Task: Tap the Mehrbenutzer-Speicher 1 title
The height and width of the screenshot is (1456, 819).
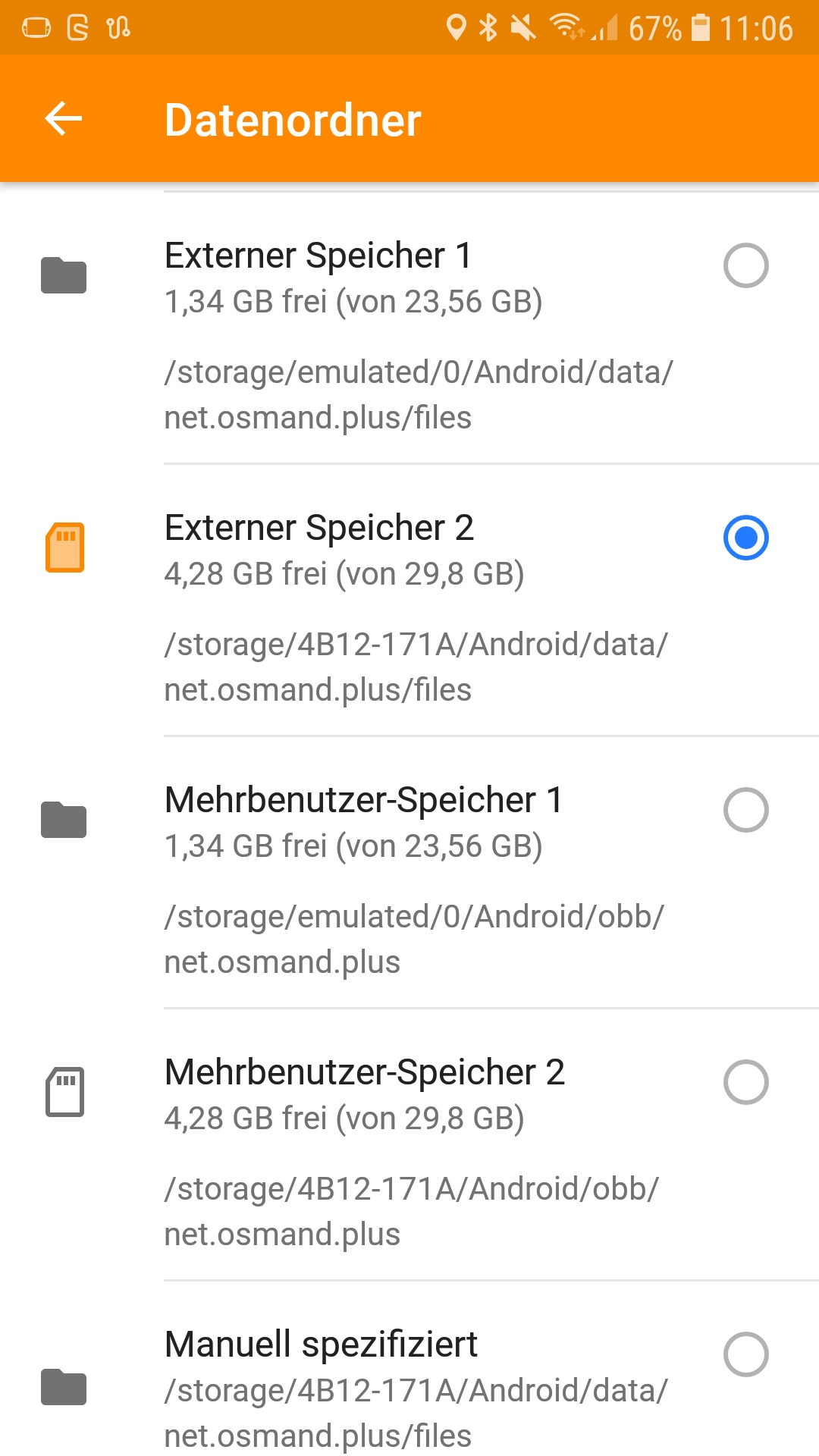Action: (364, 800)
